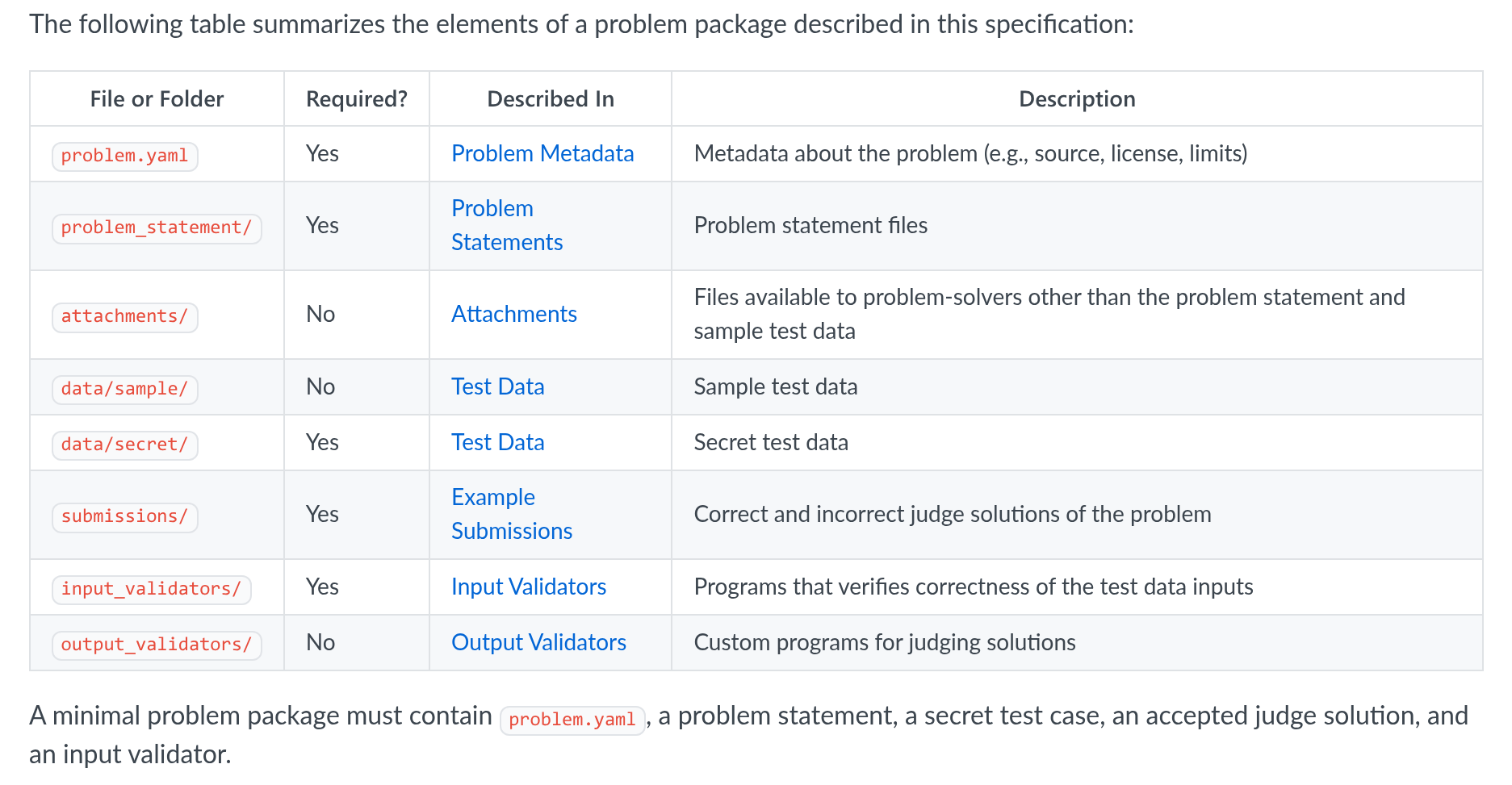Open the Problem Metadata link
This screenshot has height=785, width=1512.
[x=542, y=153]
